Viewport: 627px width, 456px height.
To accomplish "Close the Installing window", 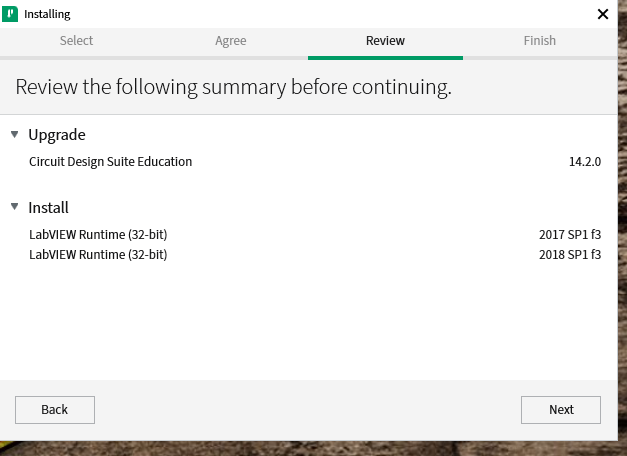I will 603,14.
